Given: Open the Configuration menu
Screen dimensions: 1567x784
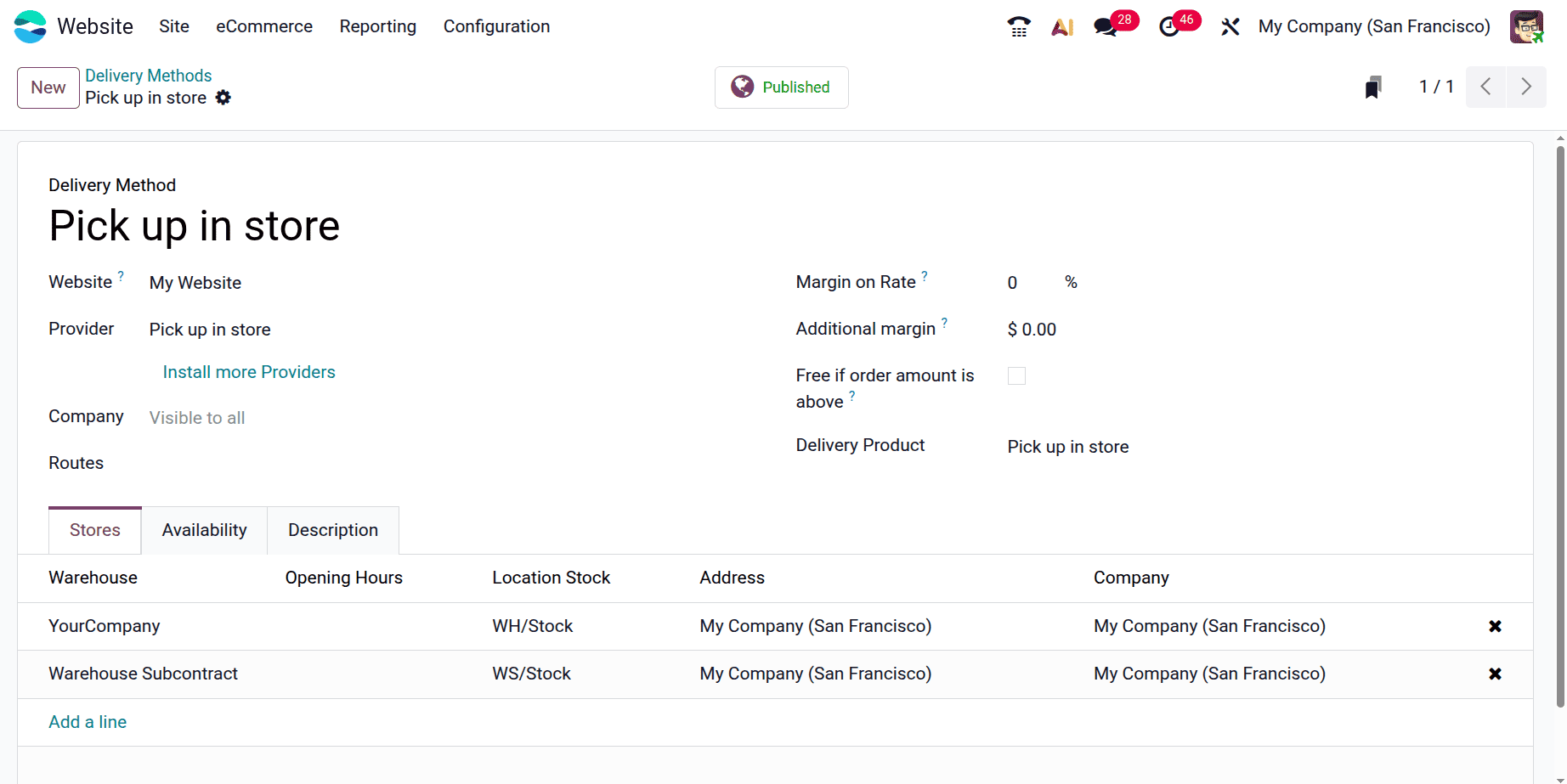Looking at the screenshot, I should (x=496, y=26).
